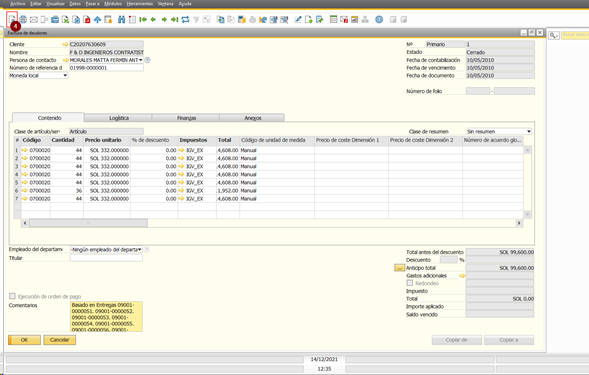Open the Archivo menu
The height and width of the screenshot is (375, 589).
(x=17, y=3)
